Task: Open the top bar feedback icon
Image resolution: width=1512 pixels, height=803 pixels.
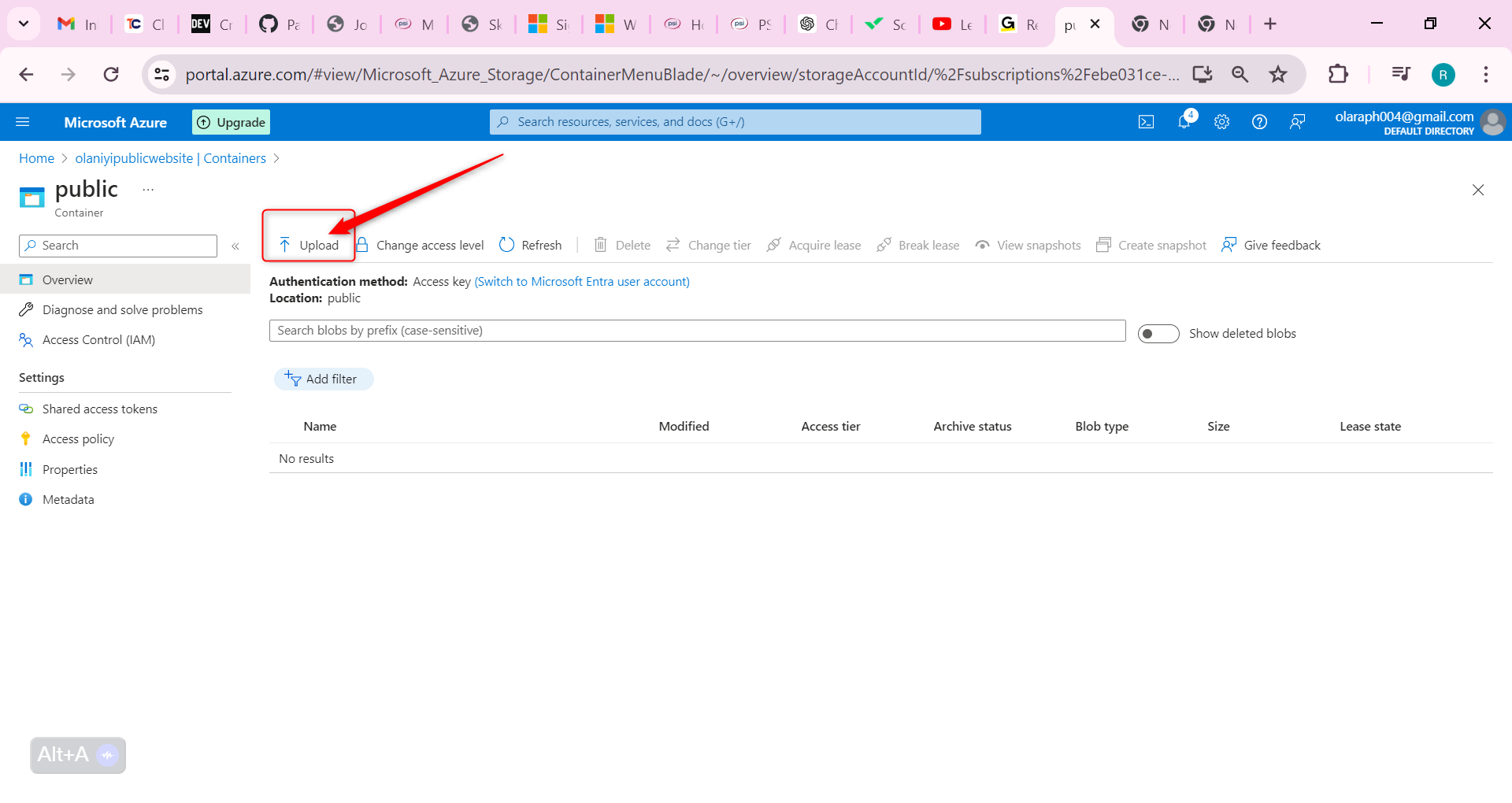Action: coord(1298,122)
